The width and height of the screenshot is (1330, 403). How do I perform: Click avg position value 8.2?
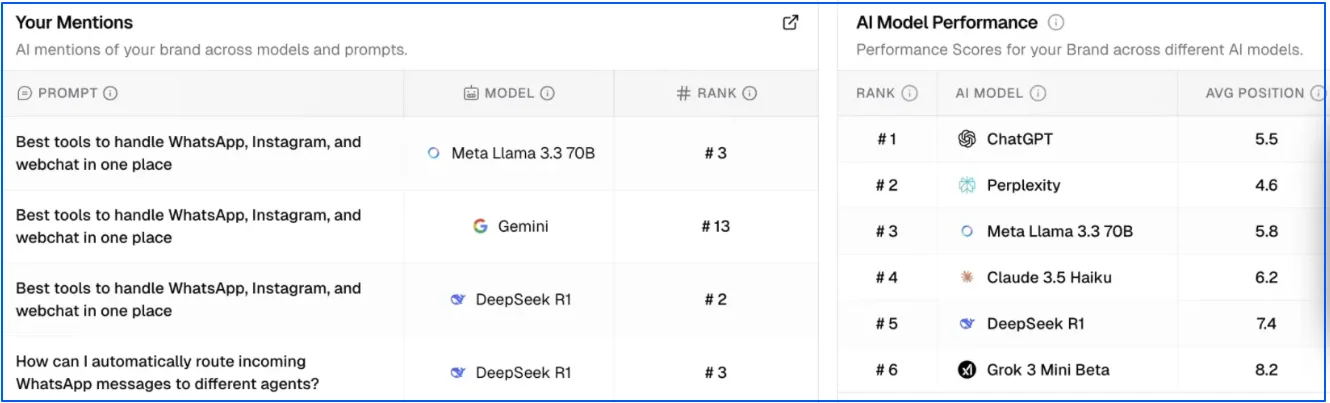coord(1266,370)
